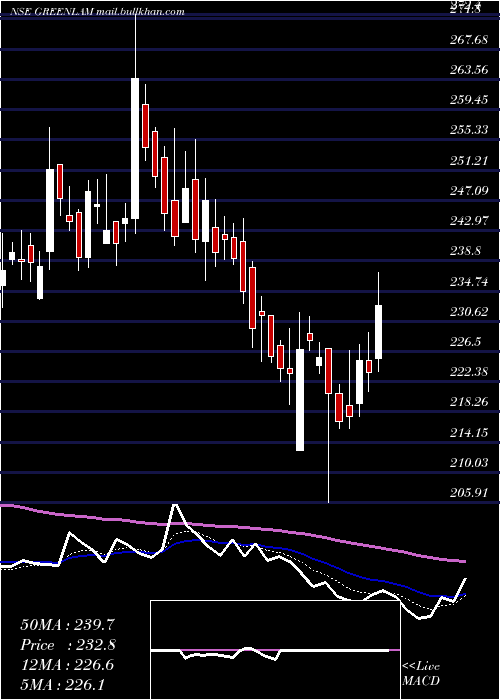Viewport: 500px width, 700px height.
Task: Click the 210.03 price axis label
Action: 468,463
